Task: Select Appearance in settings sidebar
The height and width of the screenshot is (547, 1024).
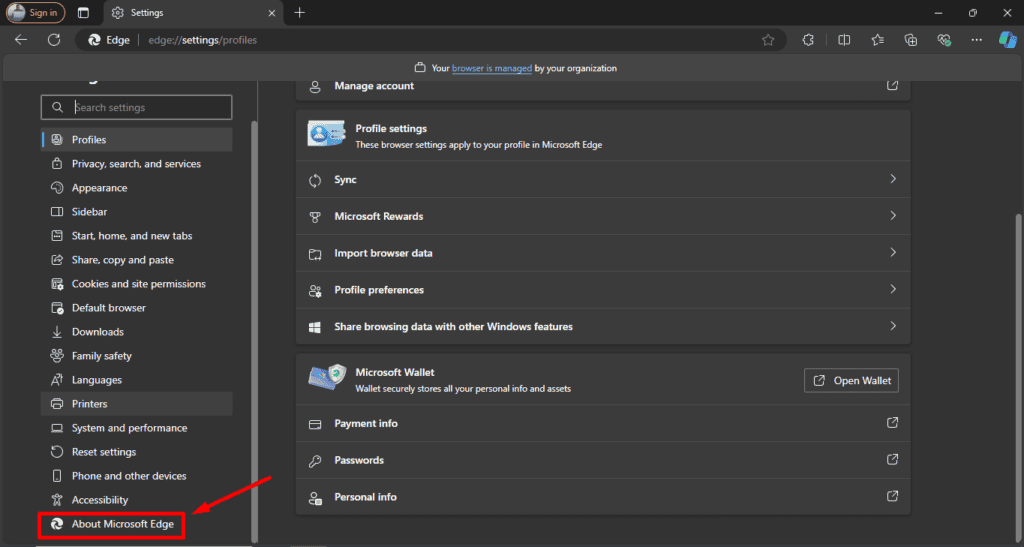Action: 99,188
